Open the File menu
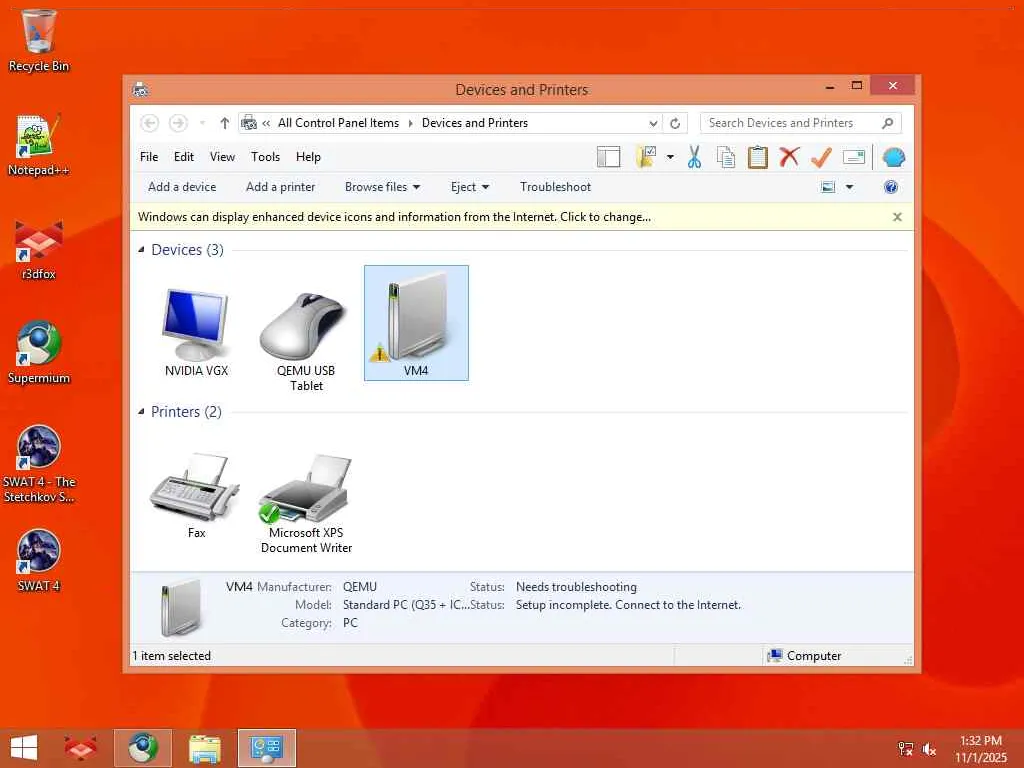This screenshot has height=768, width=1024. click(x=149, y=157)
